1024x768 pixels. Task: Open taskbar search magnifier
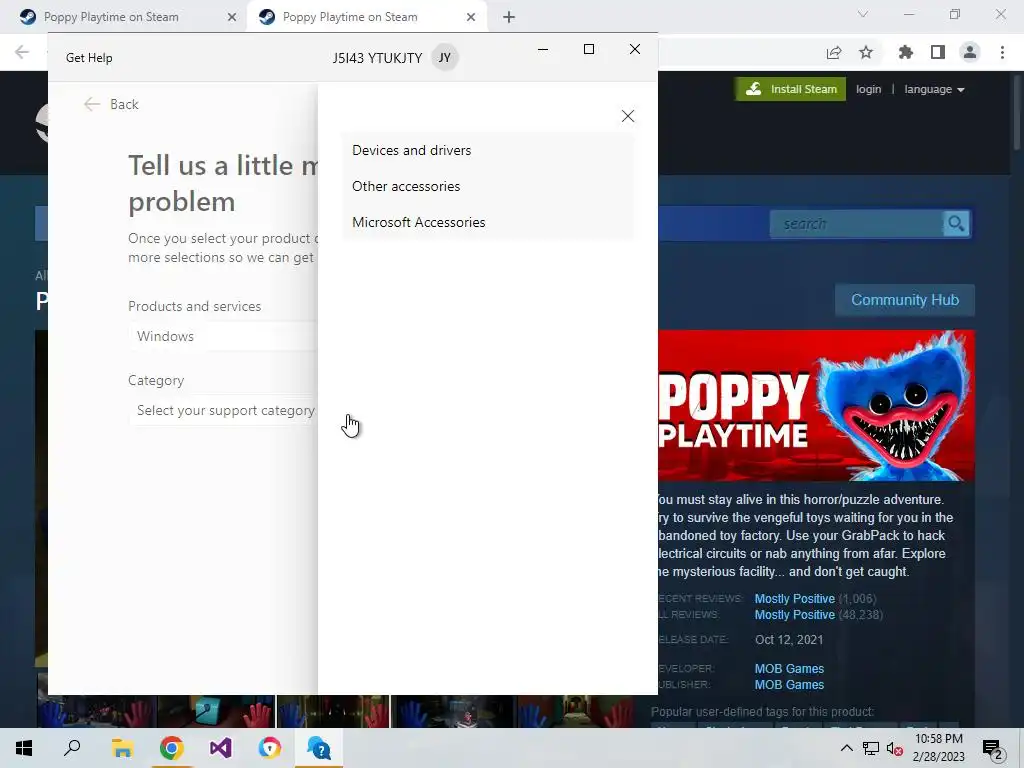[72, 748]
